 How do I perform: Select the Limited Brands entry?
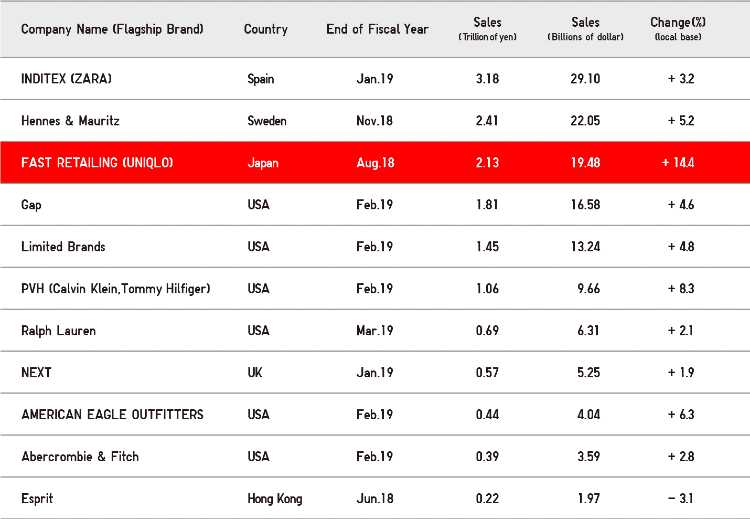click(x=63, y=247)
